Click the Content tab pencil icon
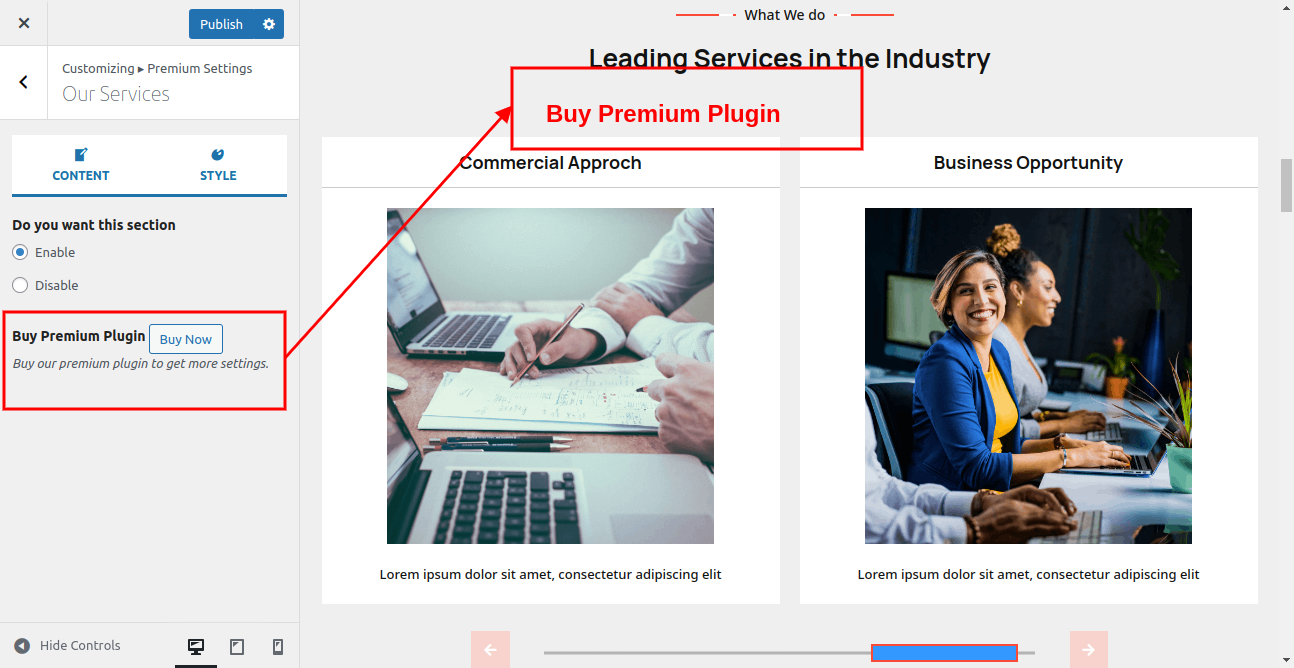Screen dimensions: 1294x668 click(81, 154)
